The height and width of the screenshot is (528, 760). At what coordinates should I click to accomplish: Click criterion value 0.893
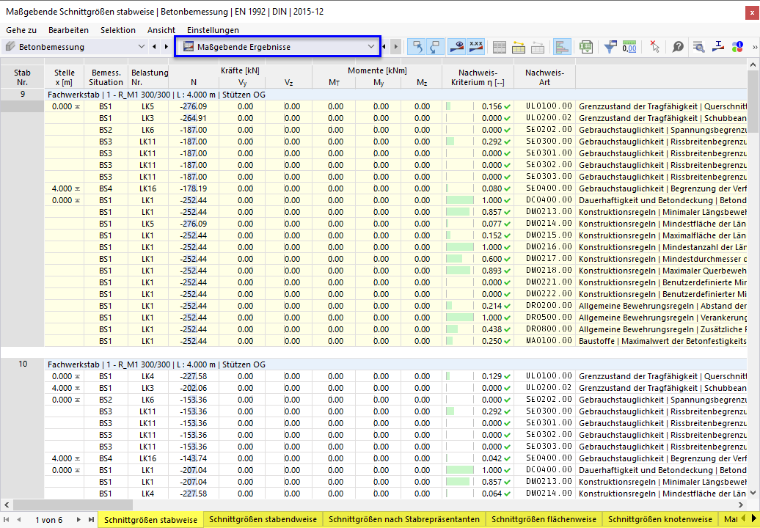[491, 271]
